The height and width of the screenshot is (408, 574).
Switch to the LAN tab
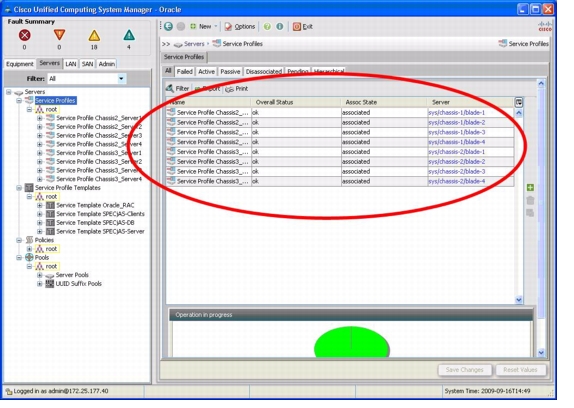pyautogui.click(x=71, y=64)
